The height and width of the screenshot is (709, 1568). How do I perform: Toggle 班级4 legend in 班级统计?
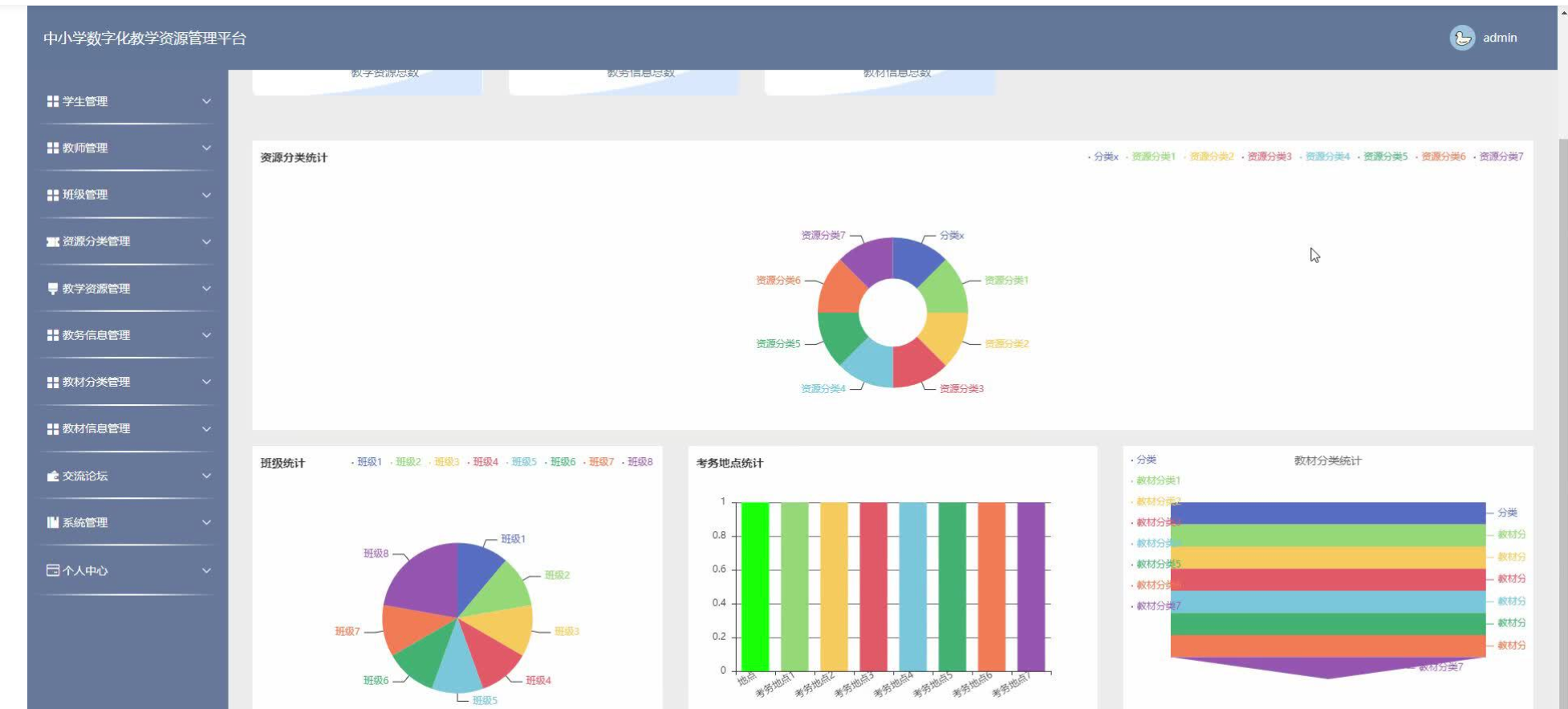click(x=482, y=462)
